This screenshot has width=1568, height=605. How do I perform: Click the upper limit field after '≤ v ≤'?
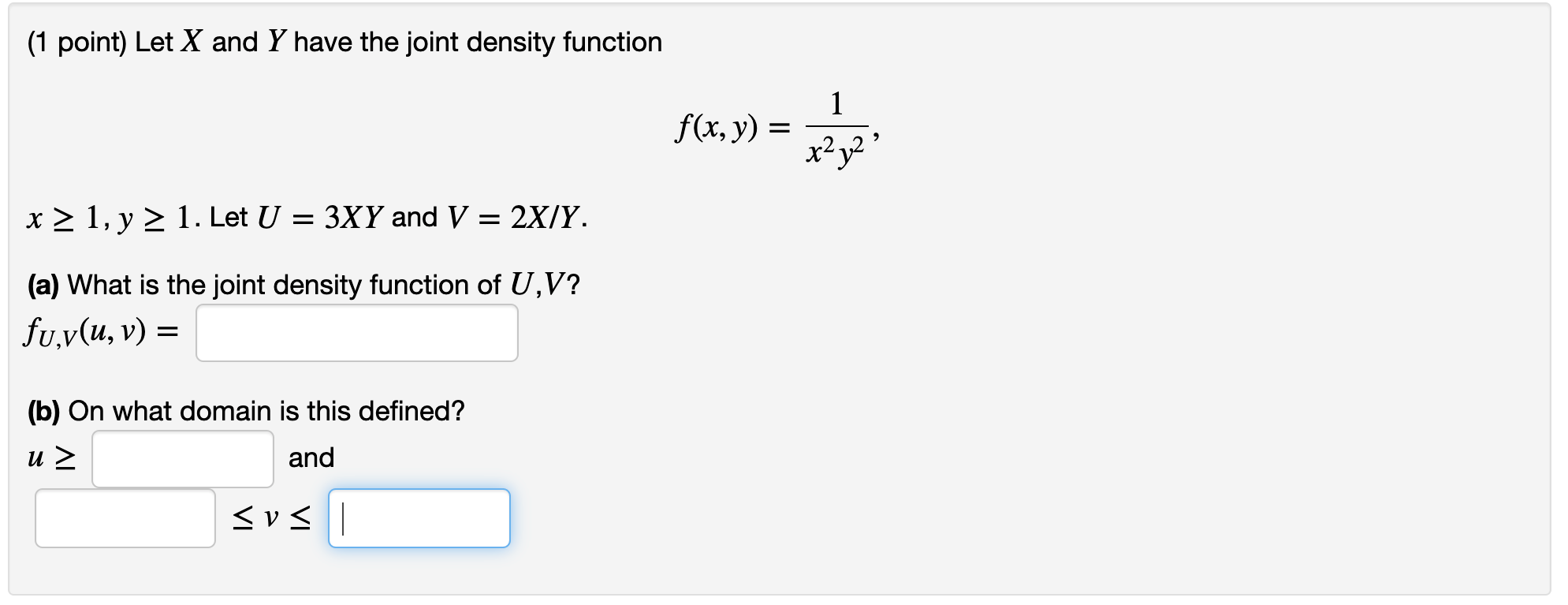tap(418, 518)
